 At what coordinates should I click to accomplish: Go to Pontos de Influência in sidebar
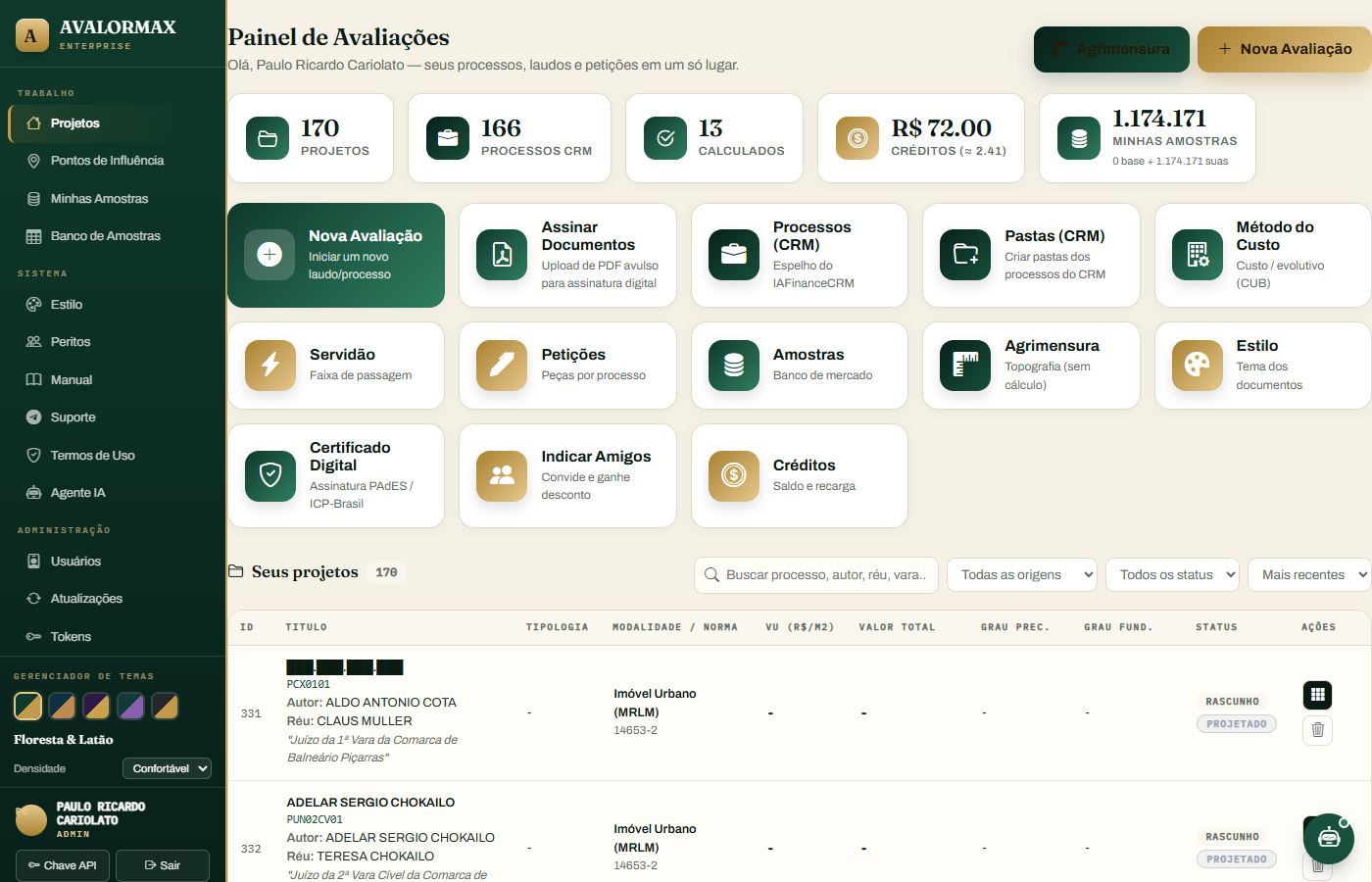(x=107, y=161)
